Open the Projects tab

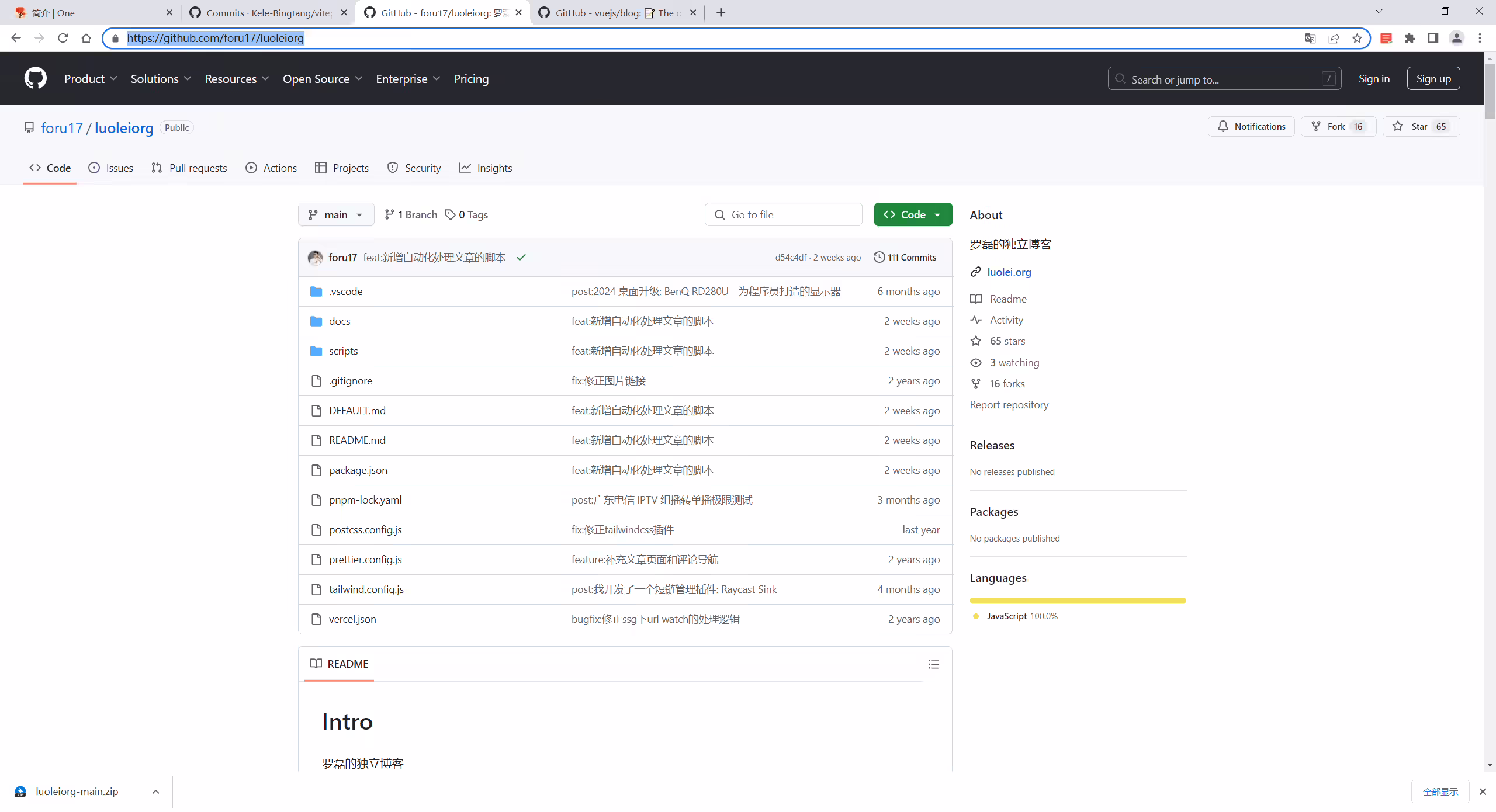coord(342,168)
